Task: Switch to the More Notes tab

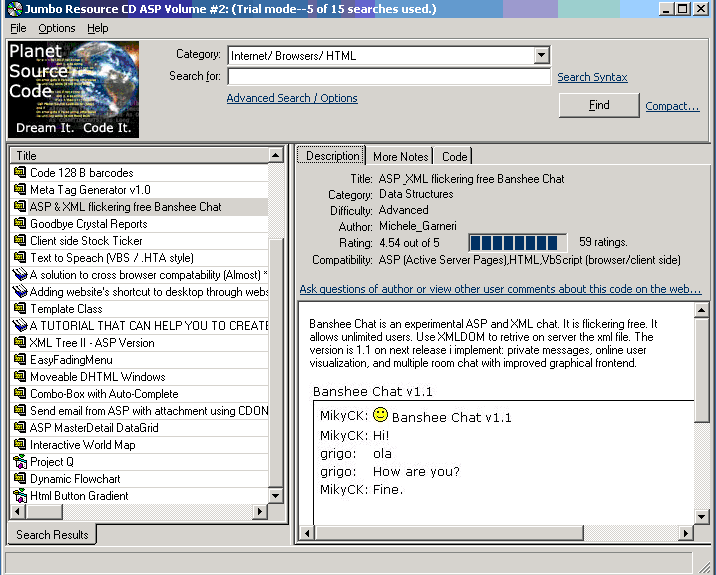Action: point(400,157)
